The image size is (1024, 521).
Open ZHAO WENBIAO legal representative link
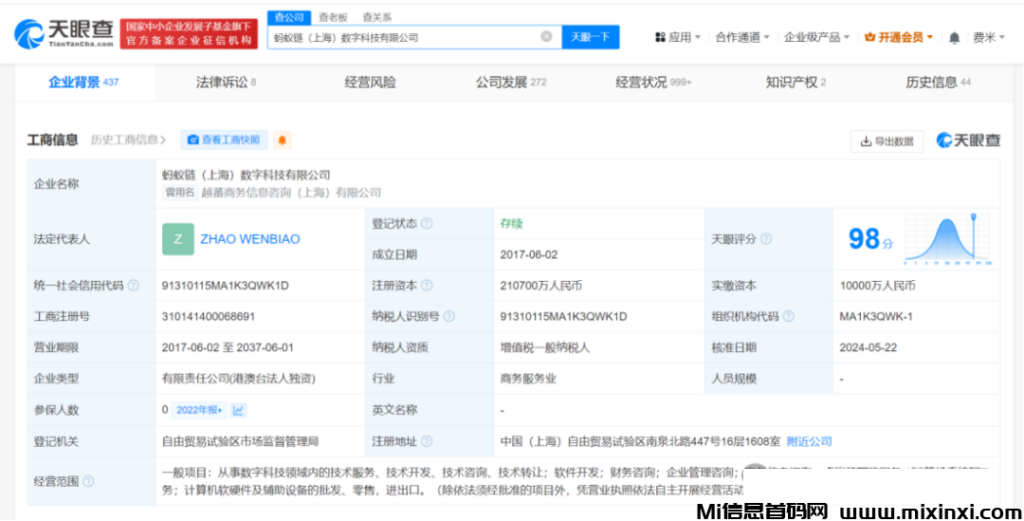click(x=249, y=239)
